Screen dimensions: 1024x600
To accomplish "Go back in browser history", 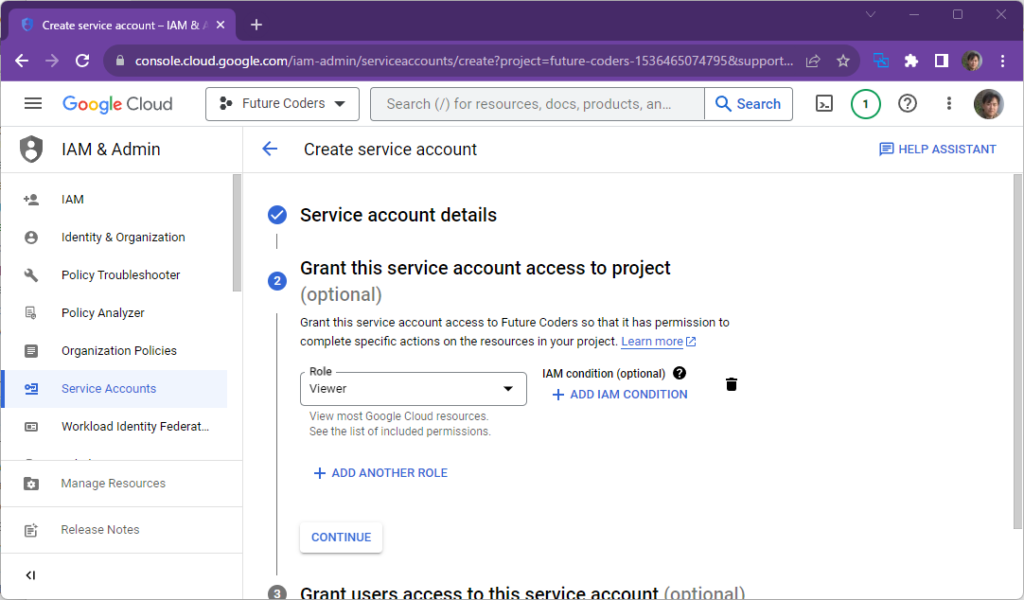I will tap(22, 61).
